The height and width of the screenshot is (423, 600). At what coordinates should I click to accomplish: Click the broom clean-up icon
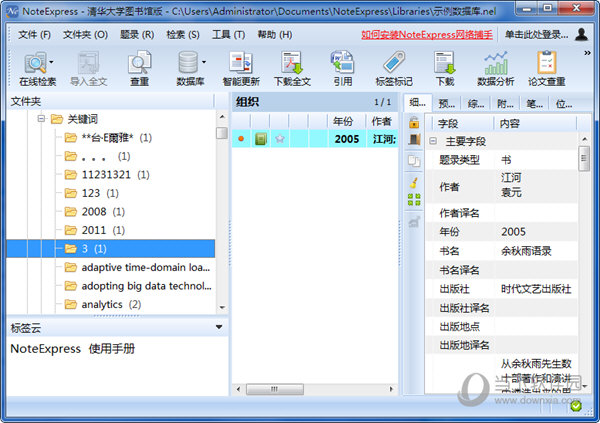[x=414, y=182]
